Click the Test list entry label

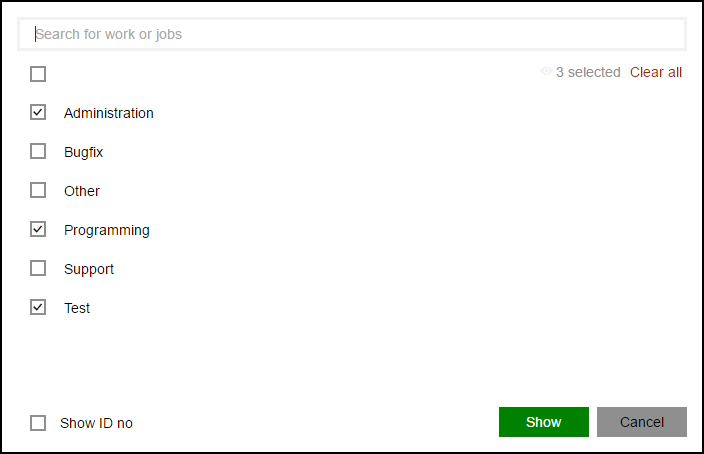[x=77, y=308]
